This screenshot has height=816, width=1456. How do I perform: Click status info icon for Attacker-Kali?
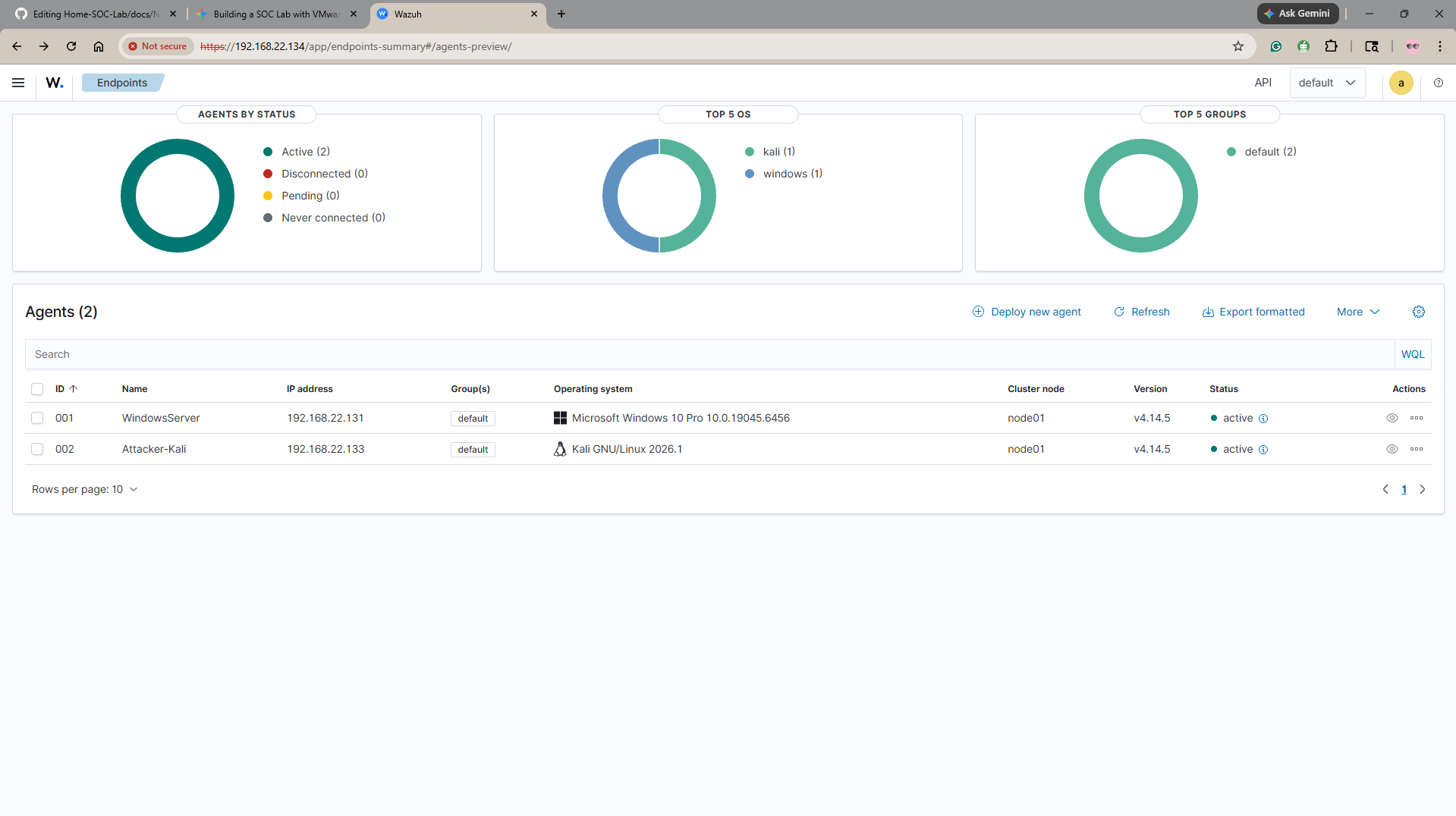1263,450
